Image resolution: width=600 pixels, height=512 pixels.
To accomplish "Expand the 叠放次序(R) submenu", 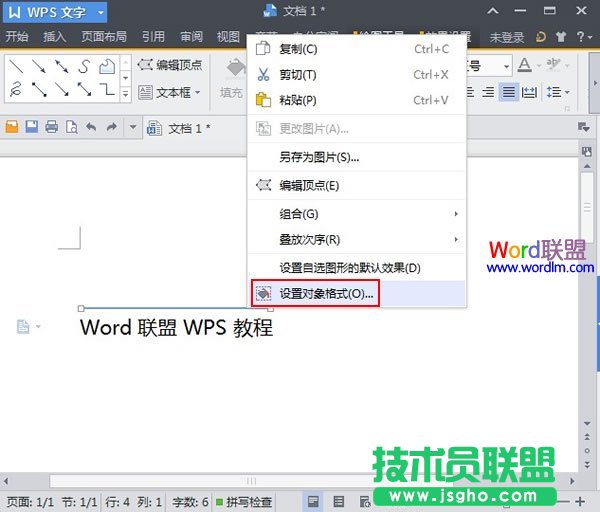I will (x=456, y=240).
